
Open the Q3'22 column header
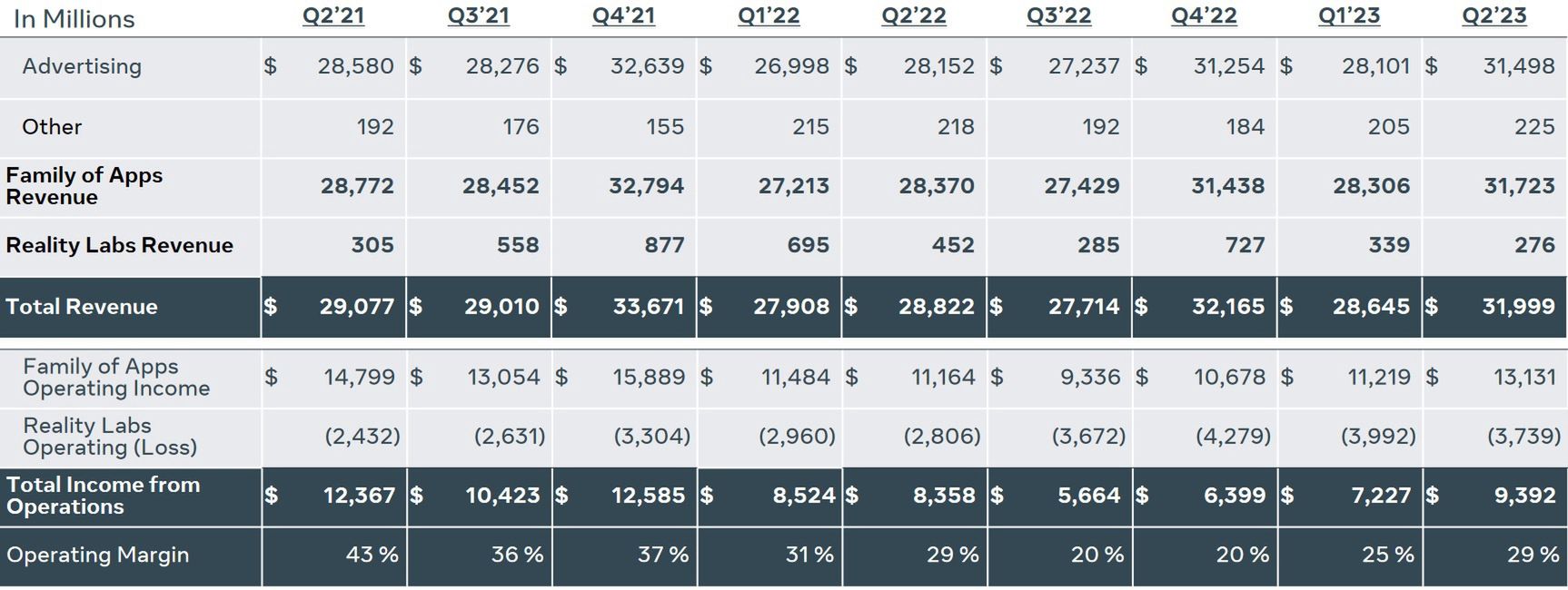[x=1058, y=16]
